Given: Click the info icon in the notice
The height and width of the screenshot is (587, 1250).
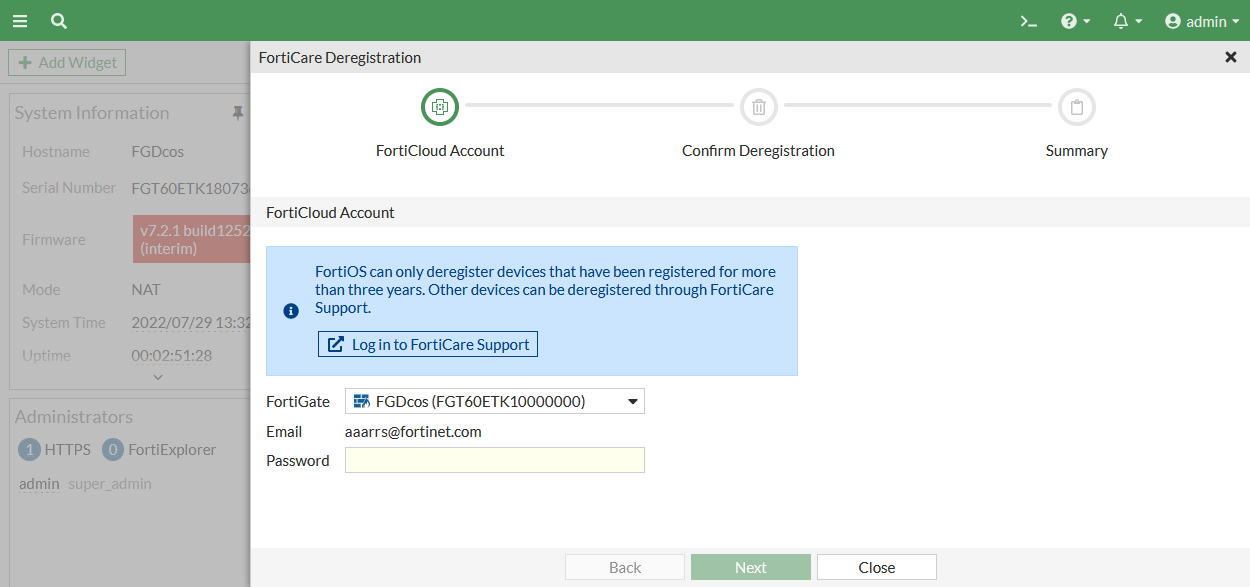Looking at the screenshot, I should click(291, 311).
